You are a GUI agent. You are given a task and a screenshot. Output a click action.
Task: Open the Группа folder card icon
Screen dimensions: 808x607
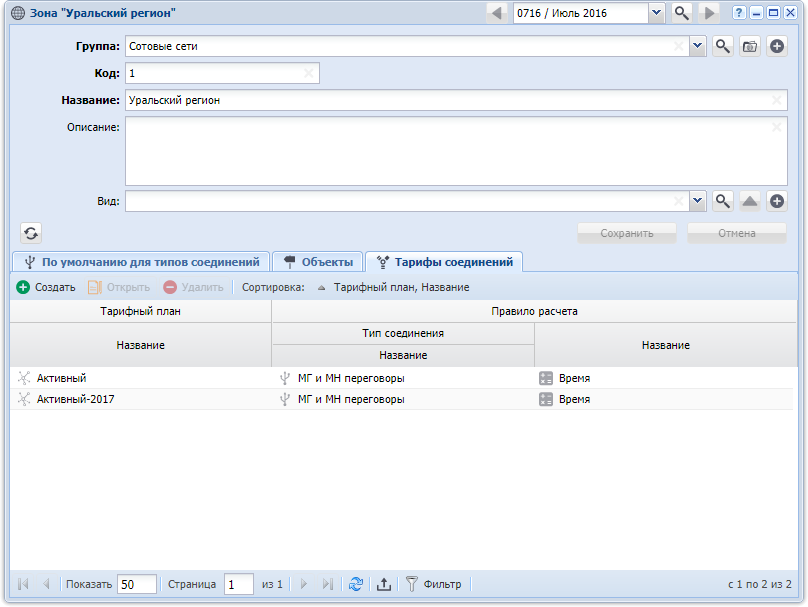pos(750,46)
